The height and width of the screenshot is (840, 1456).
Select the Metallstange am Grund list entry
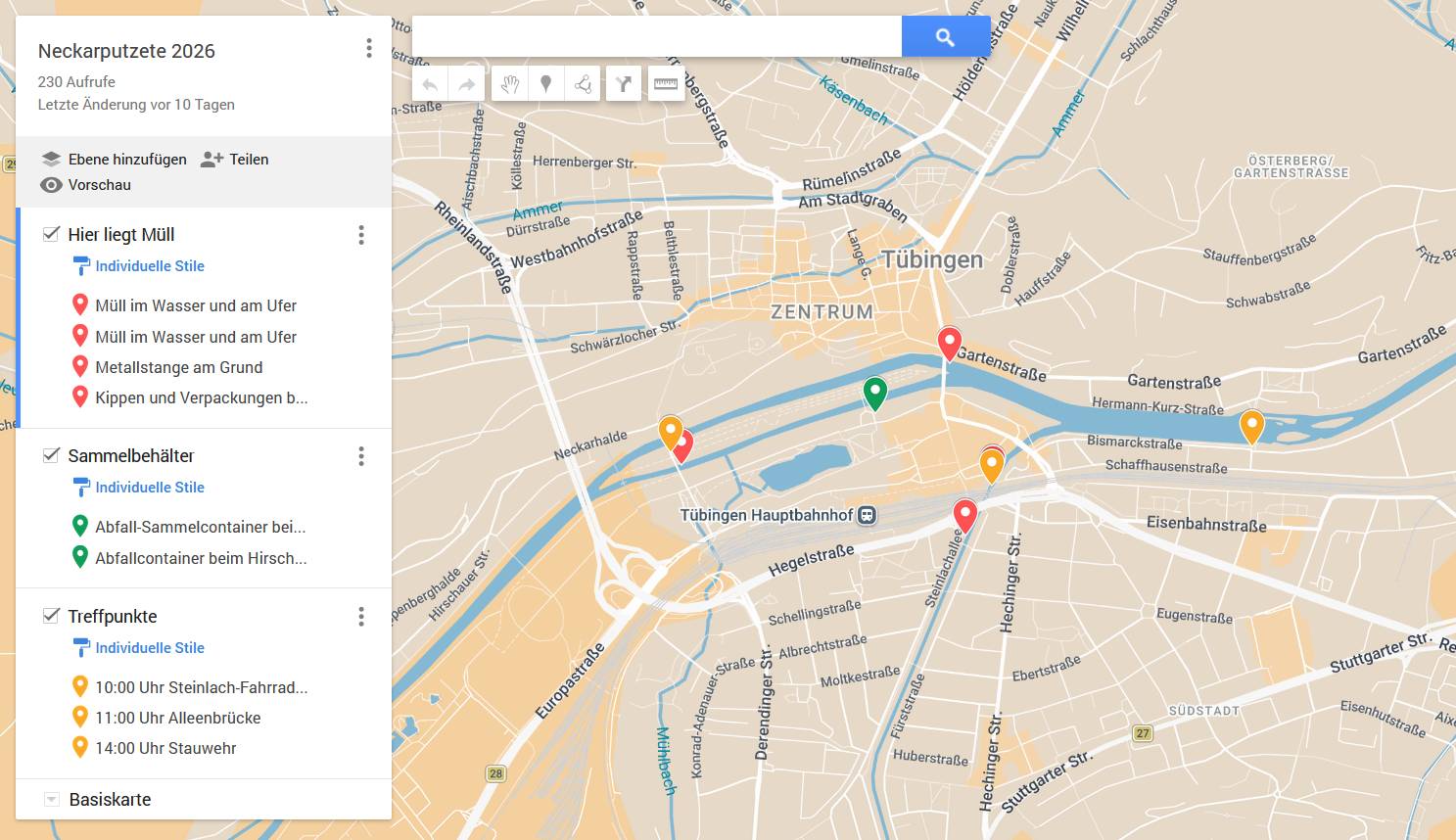tap(179, 367)
